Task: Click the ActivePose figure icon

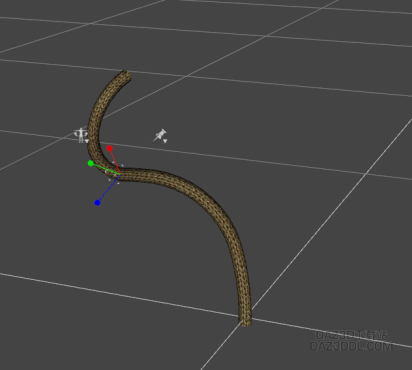Action: [x=80, y=135]
